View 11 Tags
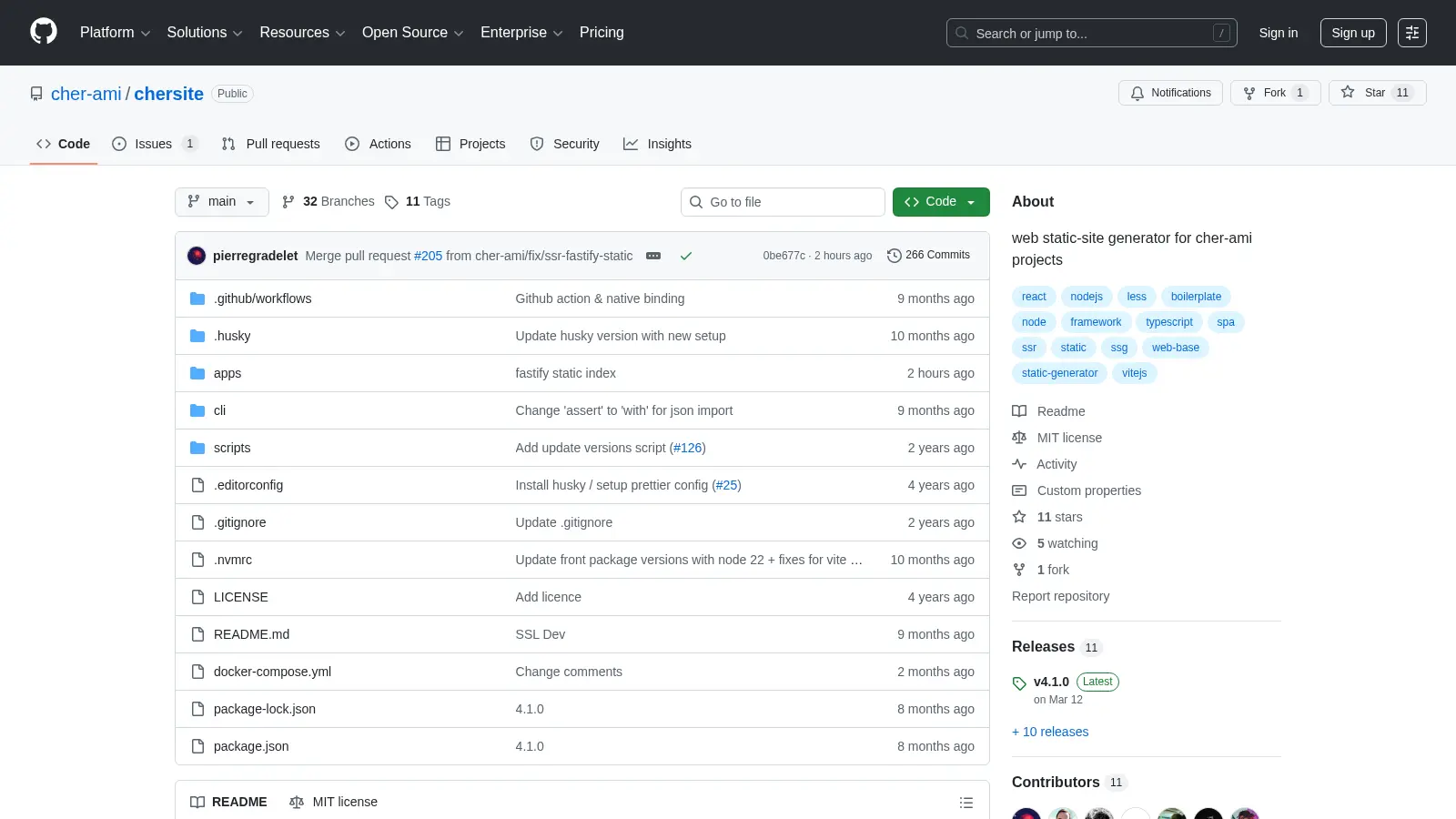 418,202
